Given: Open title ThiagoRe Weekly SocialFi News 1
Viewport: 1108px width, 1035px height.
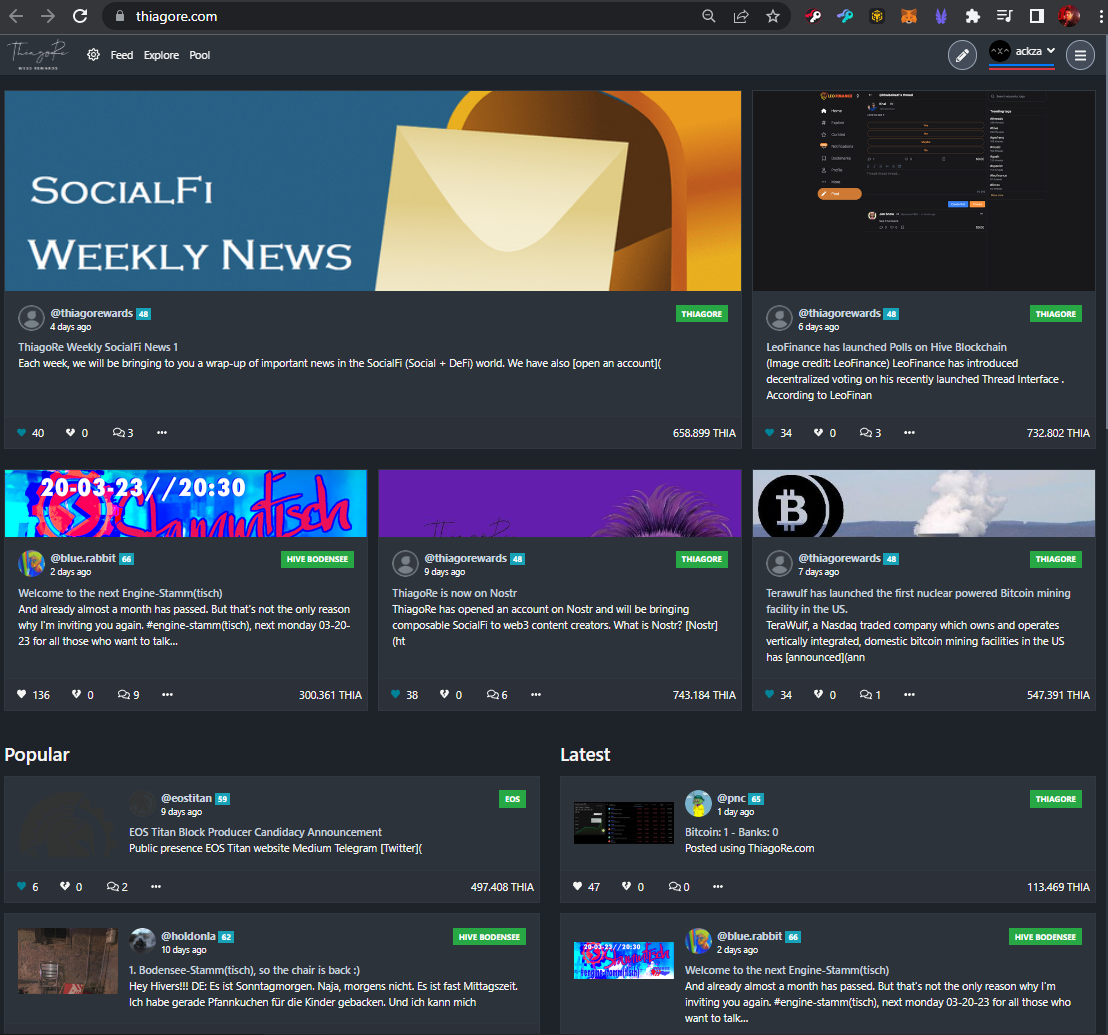Looking at the screenshot, I should point(98,347).
